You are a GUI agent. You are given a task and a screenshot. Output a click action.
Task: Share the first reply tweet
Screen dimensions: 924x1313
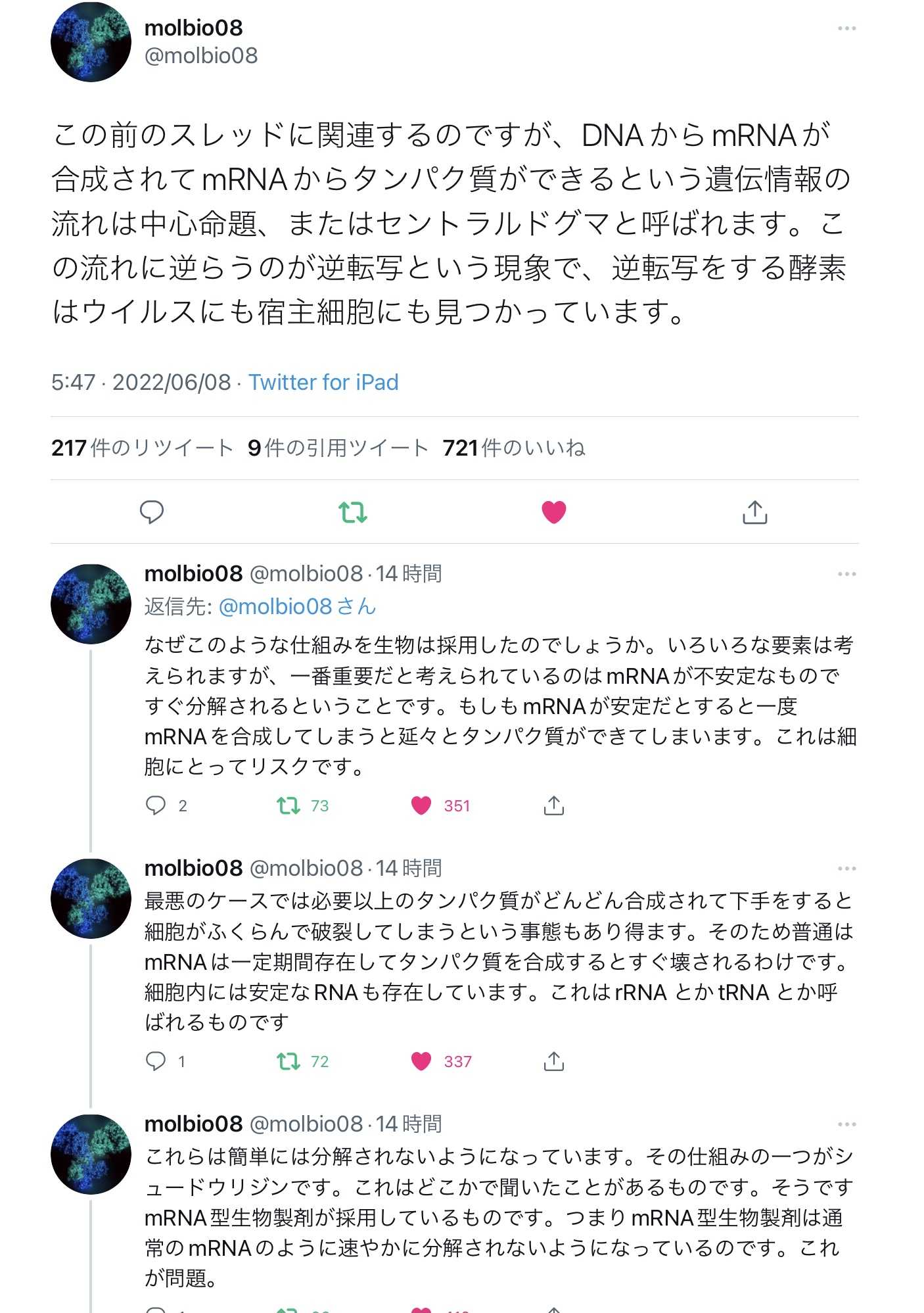coord(553,805)
